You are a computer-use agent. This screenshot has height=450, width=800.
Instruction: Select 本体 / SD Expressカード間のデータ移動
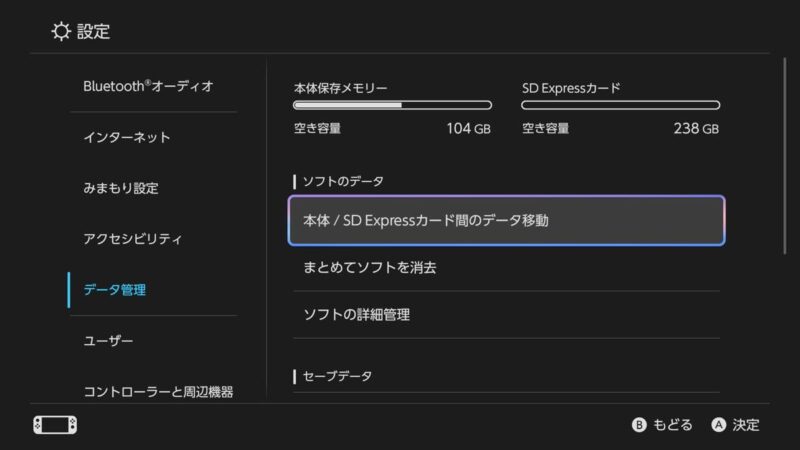click(x=507, y=220)
